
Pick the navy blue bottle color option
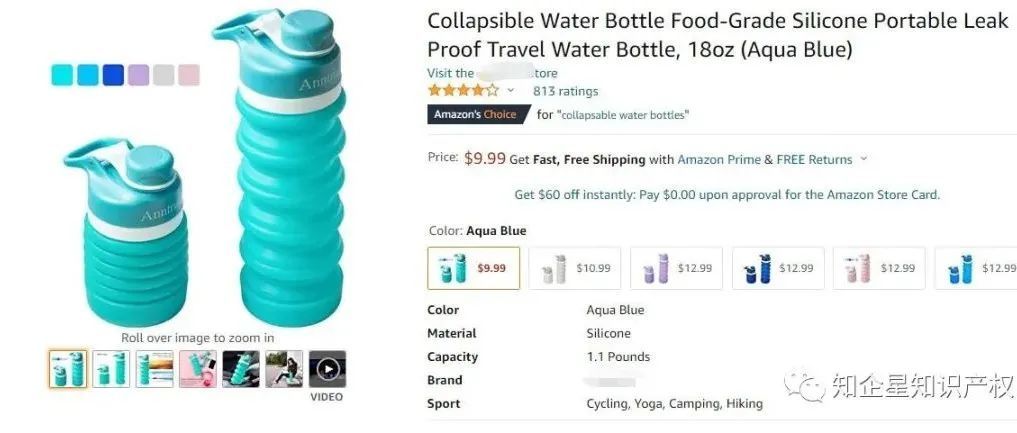point(778,268)
